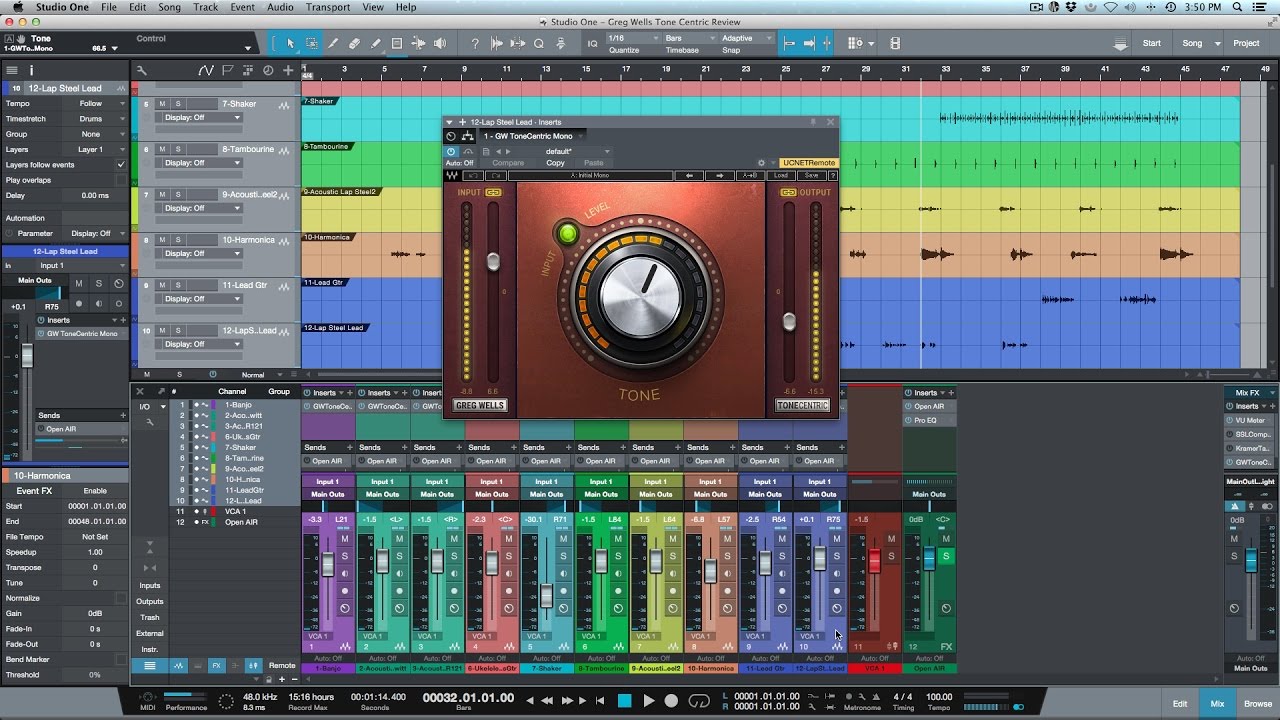The height and width of the screenshot is (720, 1280).
Task: Solo the 11-Lead Gtr track
Action: click(x=178, y=286)
